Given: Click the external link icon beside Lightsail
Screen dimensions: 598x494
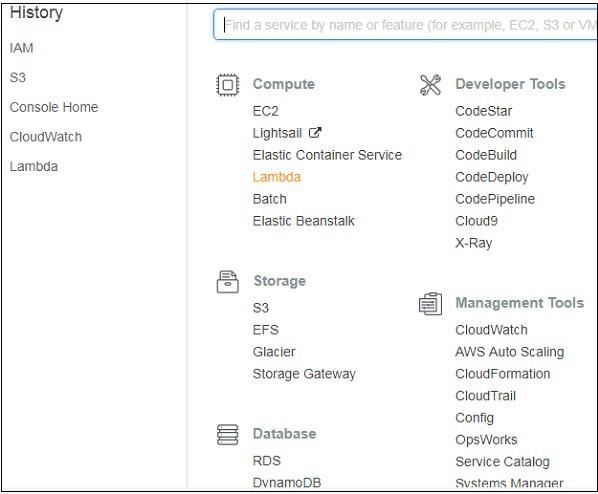Looking at the screenshot, I should (315, 133).
